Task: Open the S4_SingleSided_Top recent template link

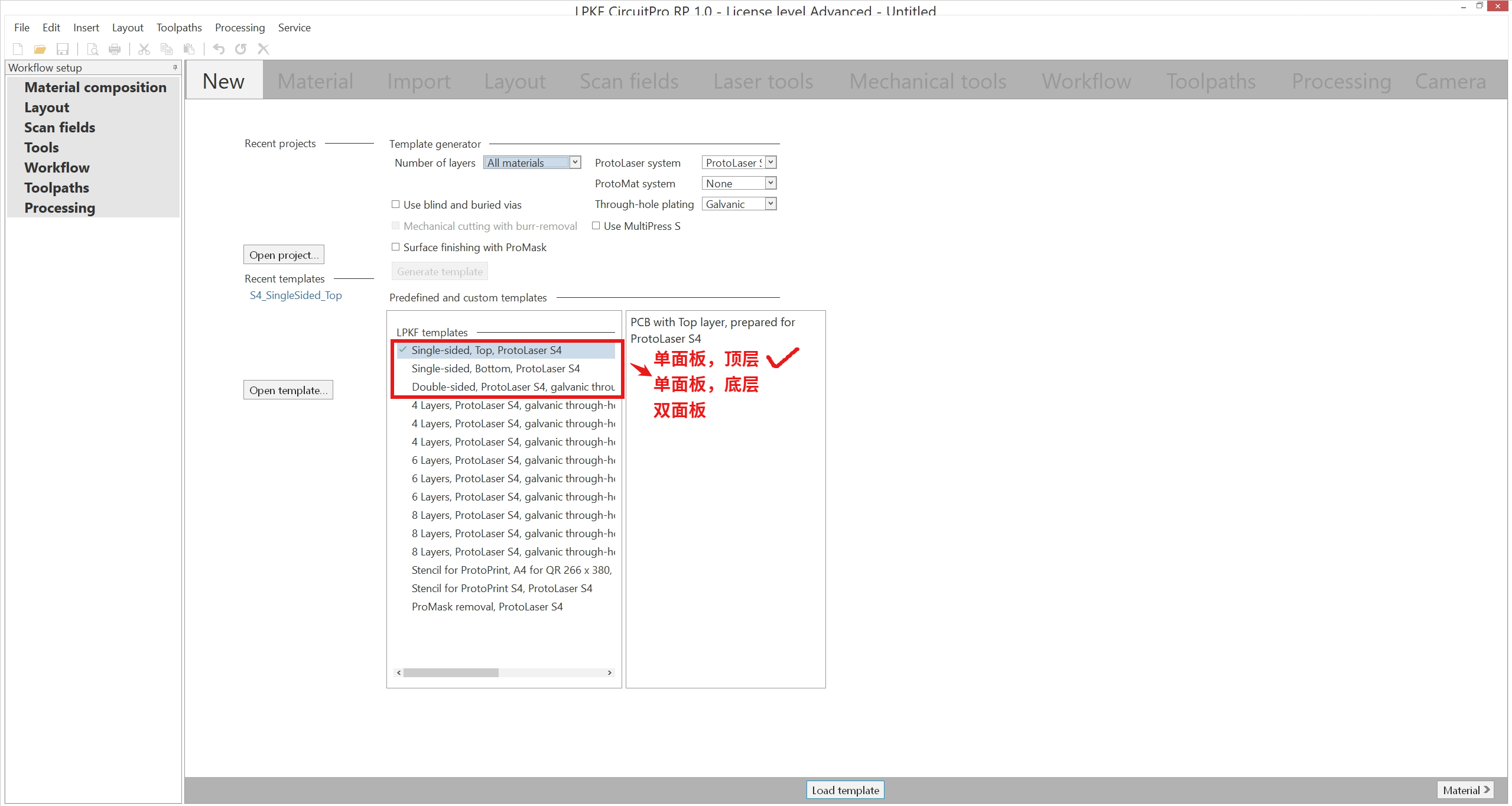Action: click(295, 295)
